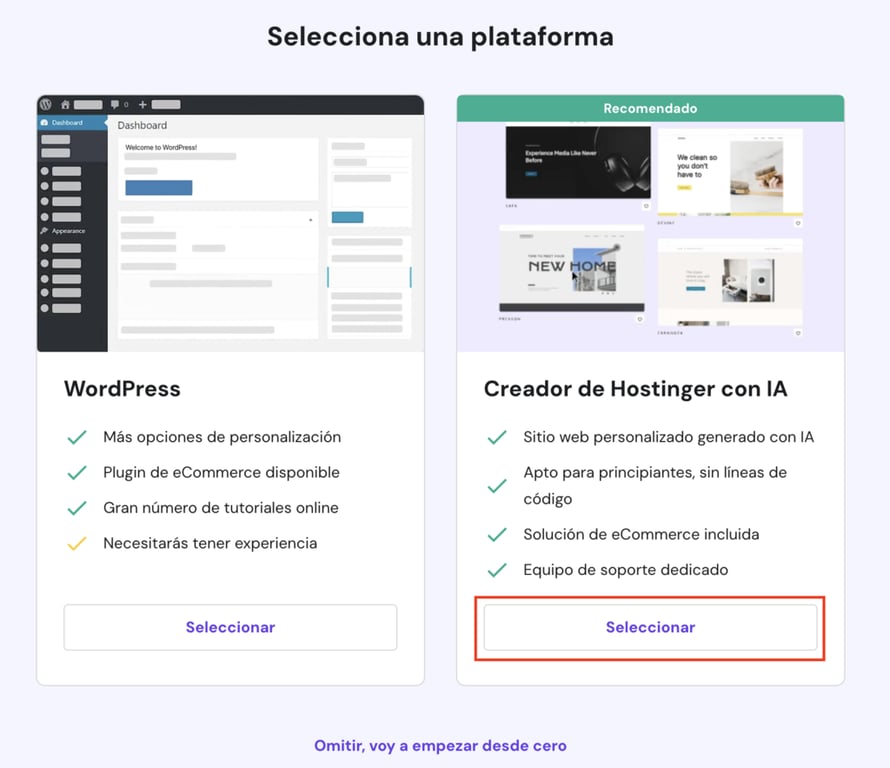Click Seleccionar under WordPress
This screenshot has height=768, width=890.
(229, 627)
